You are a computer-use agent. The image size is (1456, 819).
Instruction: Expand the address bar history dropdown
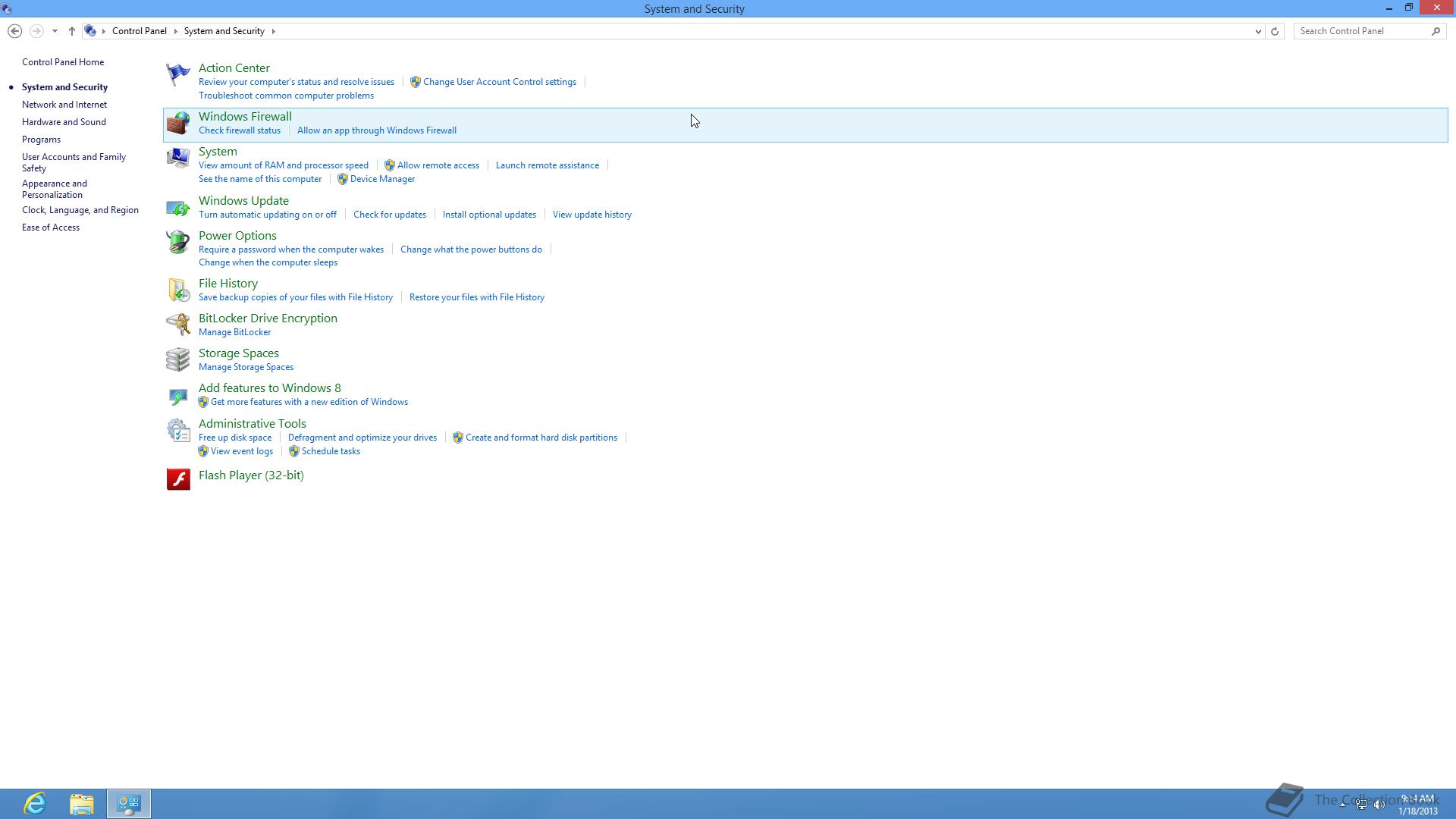pyautogui.click(x=1258, y=31)
